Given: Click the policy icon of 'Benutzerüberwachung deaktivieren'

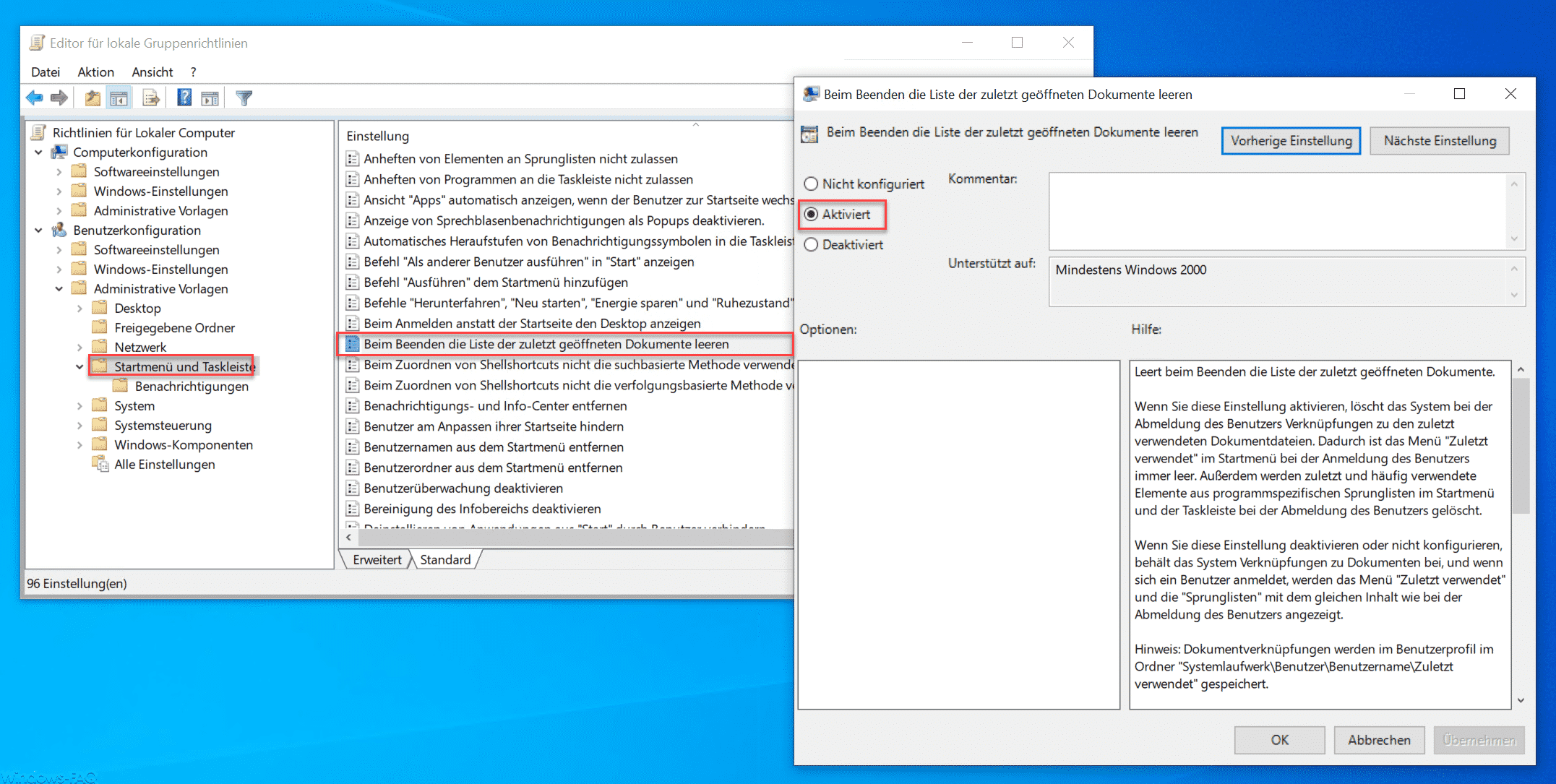Looking at the screenshot, I should point(353,488).
